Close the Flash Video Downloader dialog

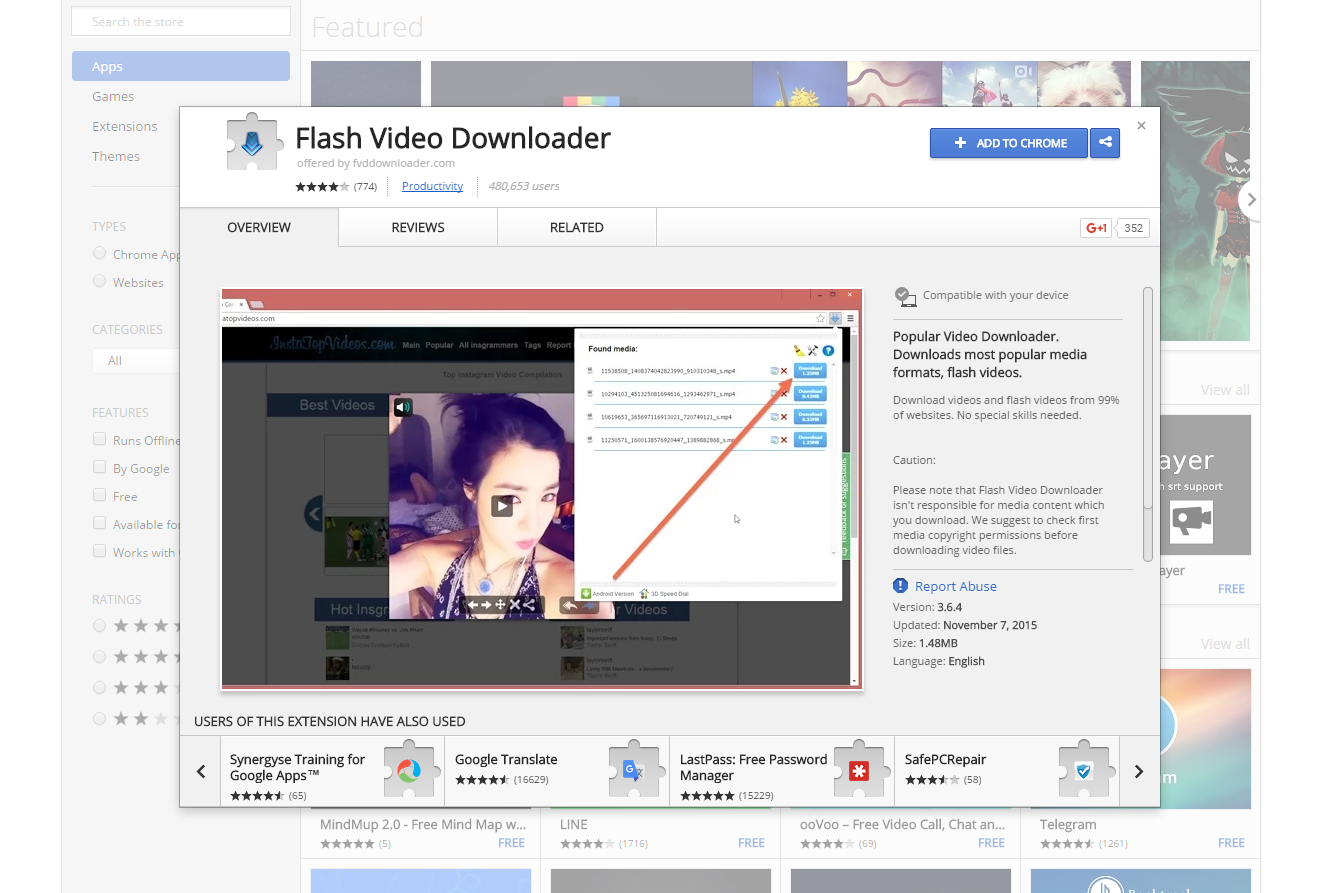1142,126
